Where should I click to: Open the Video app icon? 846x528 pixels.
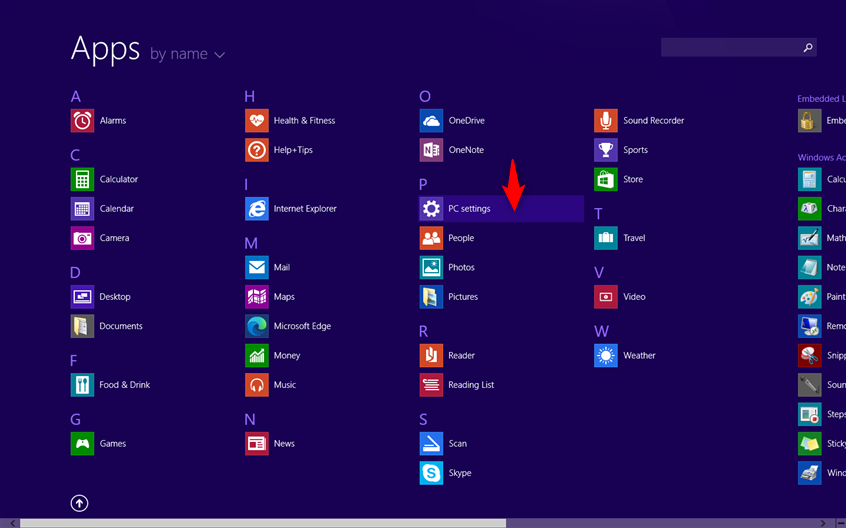(x=606, y=297)
